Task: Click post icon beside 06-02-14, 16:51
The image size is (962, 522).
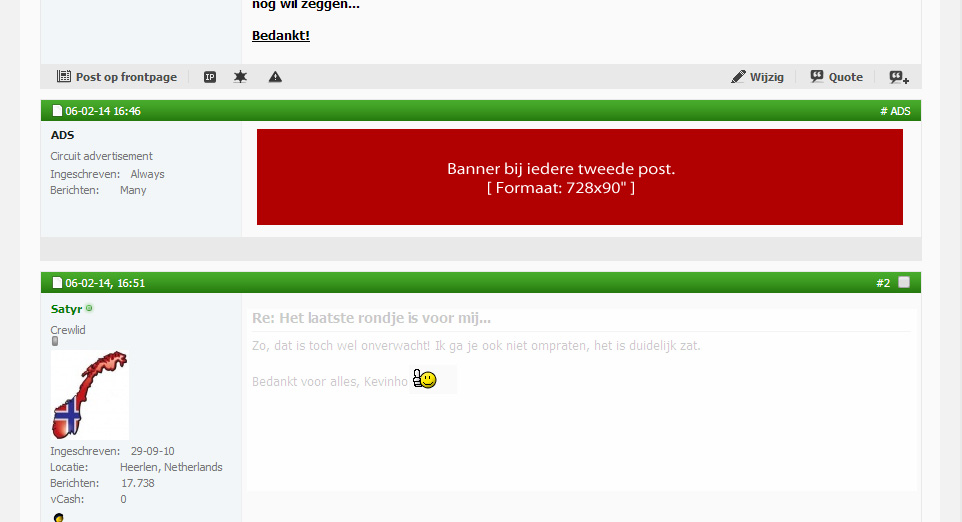Action: (57, 282)
